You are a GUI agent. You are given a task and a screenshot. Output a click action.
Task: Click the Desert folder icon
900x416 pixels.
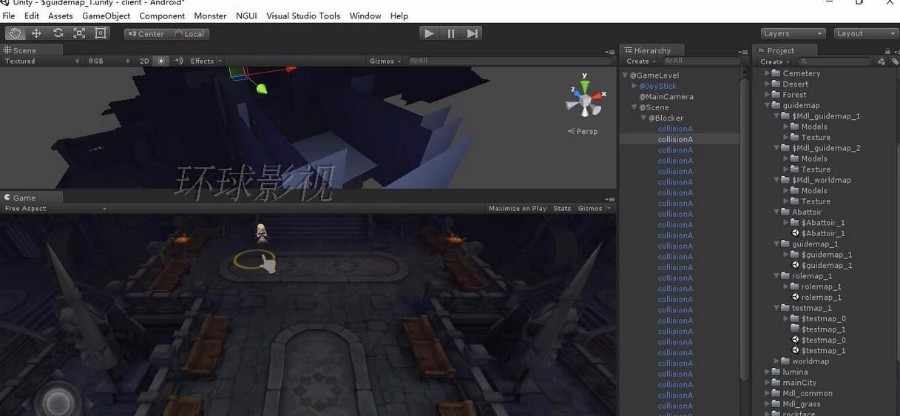click(x=776, y=84)
